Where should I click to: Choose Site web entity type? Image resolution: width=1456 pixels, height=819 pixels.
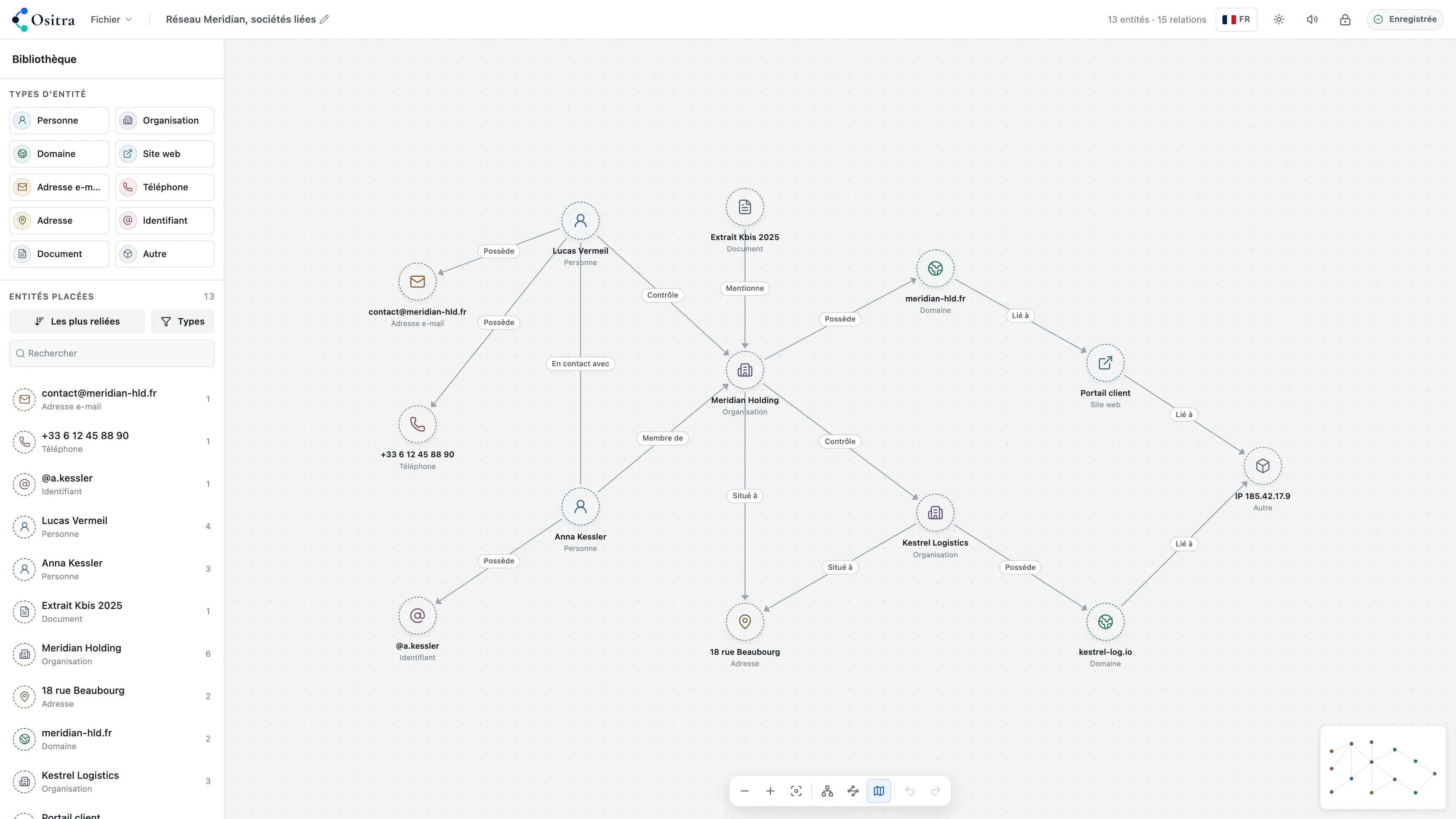(x=165, y=154)
